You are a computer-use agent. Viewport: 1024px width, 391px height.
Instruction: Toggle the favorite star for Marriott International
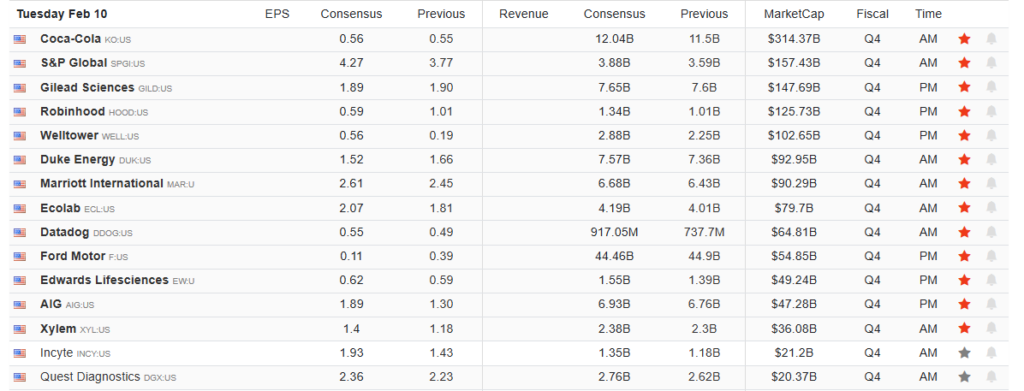click(964, 184)
